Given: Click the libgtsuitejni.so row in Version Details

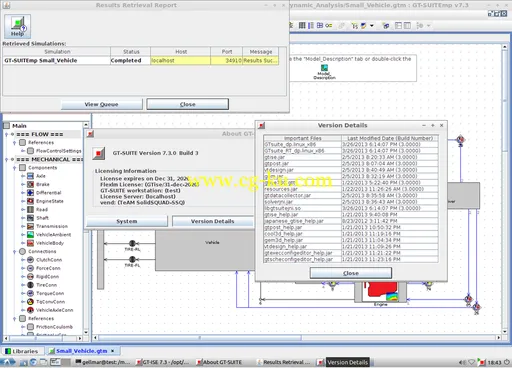Looking at the screenshot, I should click(x=351, y=208).
